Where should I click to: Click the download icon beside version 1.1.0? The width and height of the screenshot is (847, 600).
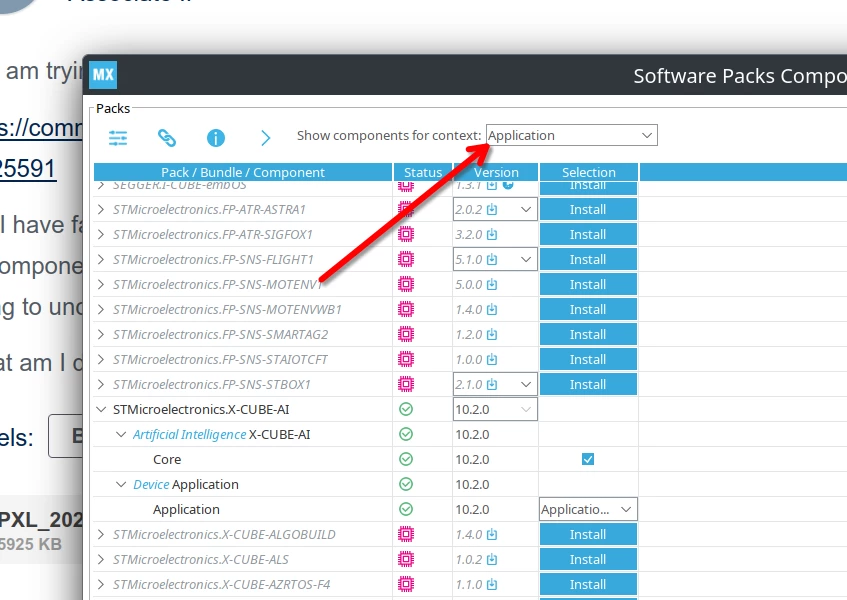pyautogui.click(x=492, y=584)
